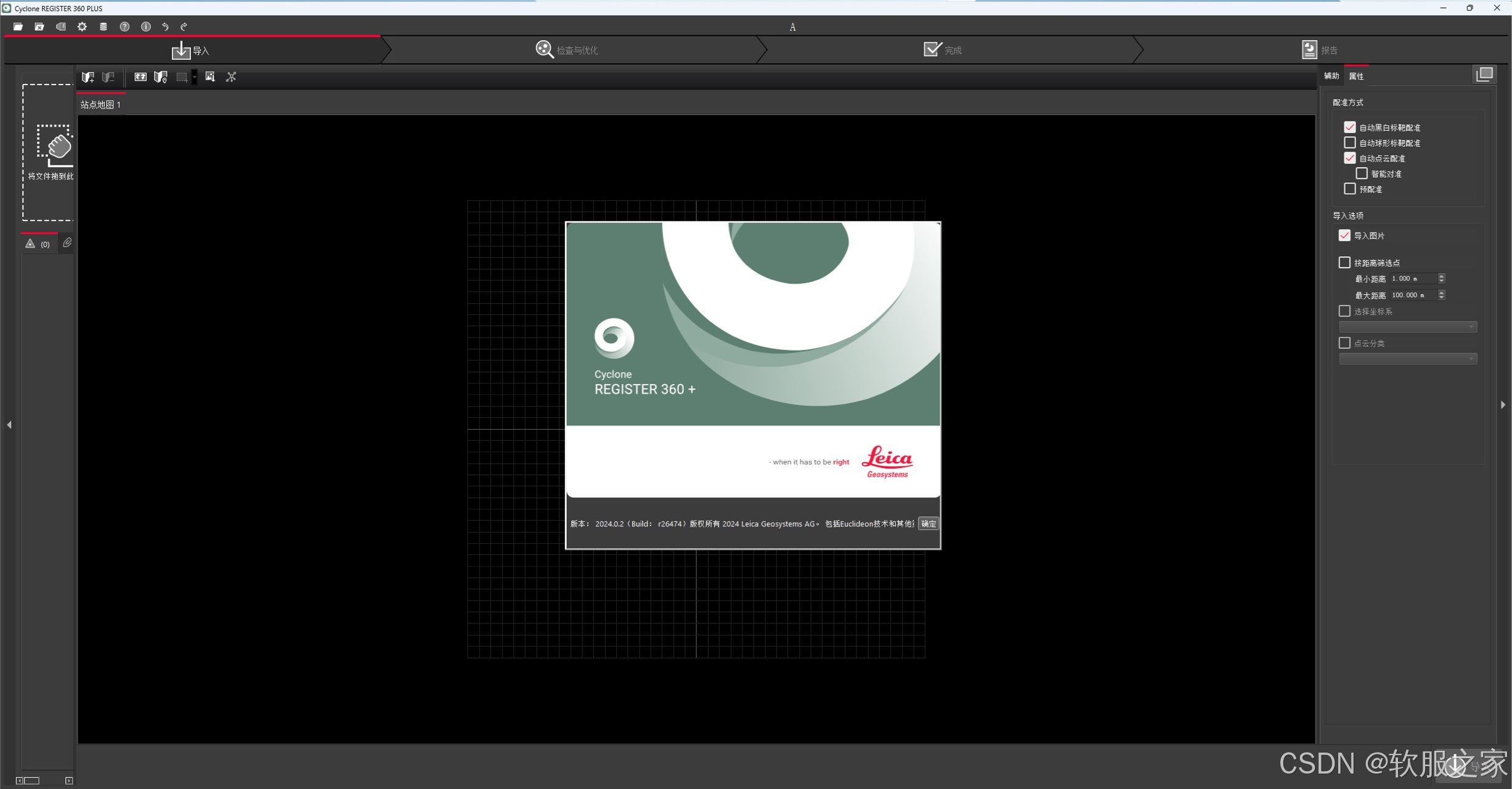Switch to the 属性 tab

click(1356, 76)
